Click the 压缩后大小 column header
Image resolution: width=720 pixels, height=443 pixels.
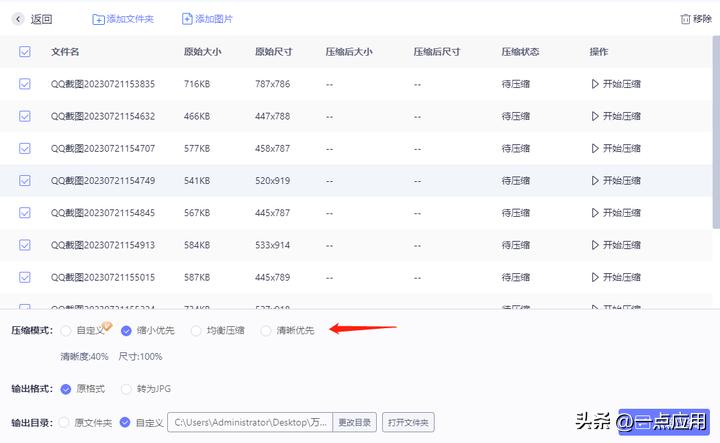click(x=349, y=52)
